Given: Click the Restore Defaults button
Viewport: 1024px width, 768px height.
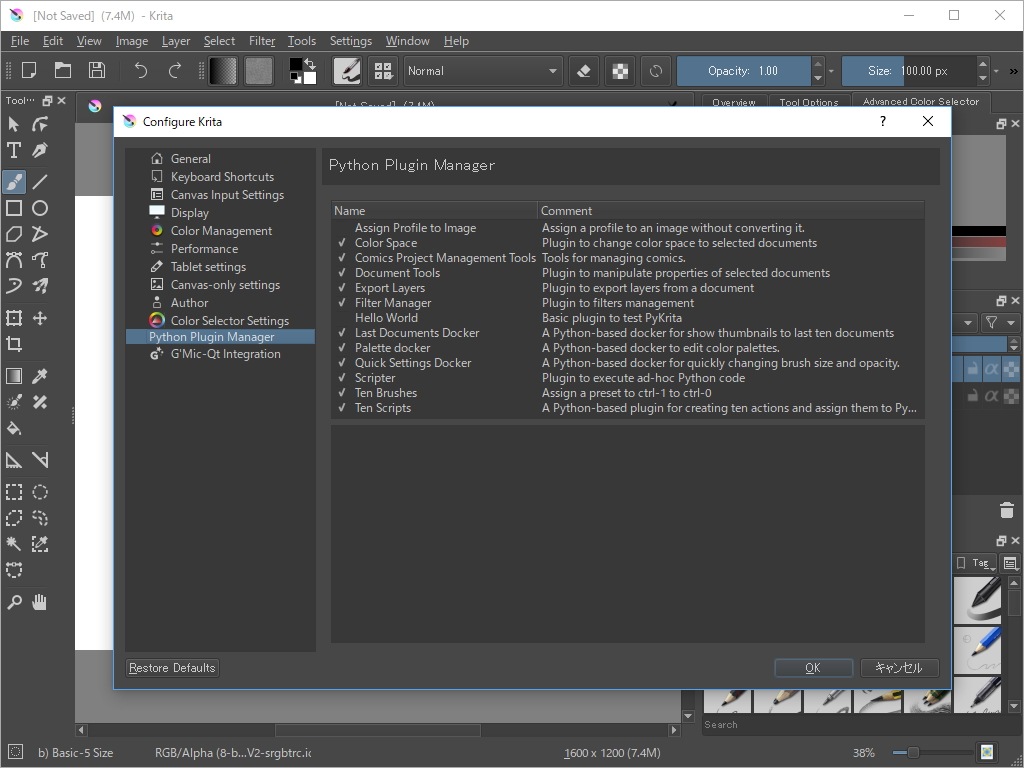Looking at the screenshot, I should 172,668.
